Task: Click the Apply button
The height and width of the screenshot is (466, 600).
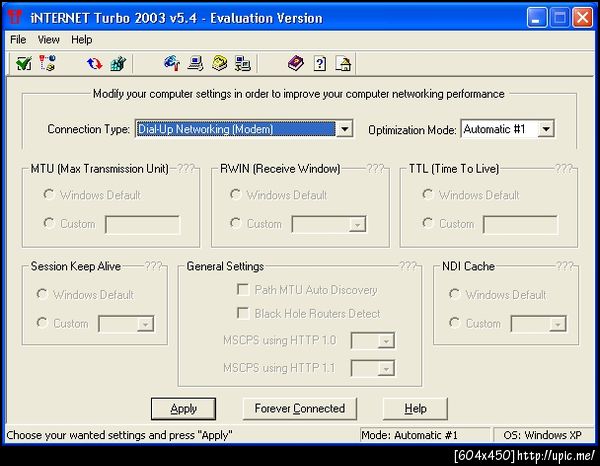Action: click(183, 409)
